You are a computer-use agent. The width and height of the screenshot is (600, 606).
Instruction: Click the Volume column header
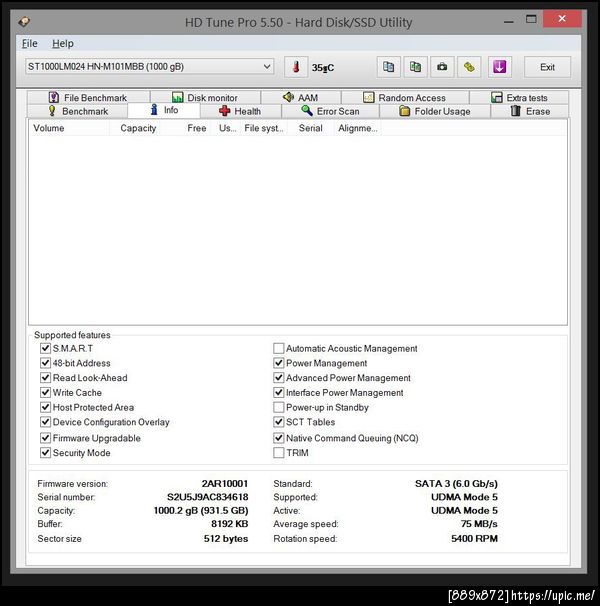click(69, 128)
